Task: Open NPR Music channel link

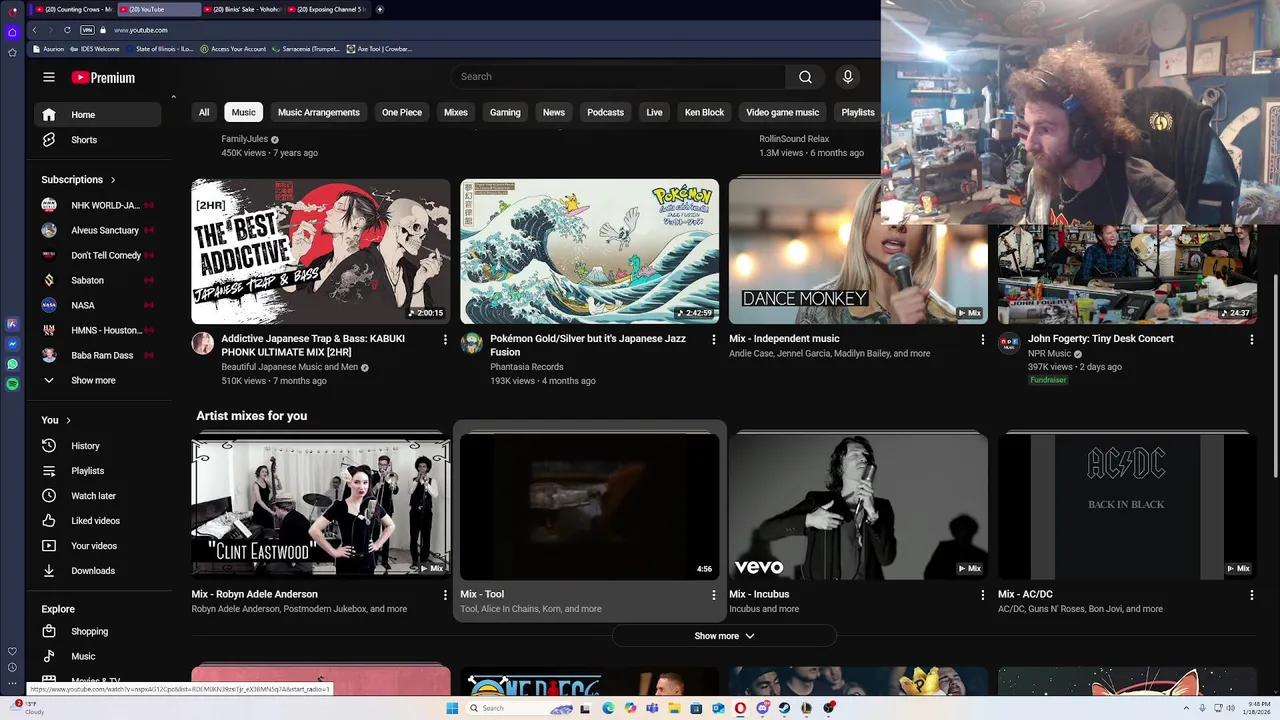Action: click(1049, 353)
